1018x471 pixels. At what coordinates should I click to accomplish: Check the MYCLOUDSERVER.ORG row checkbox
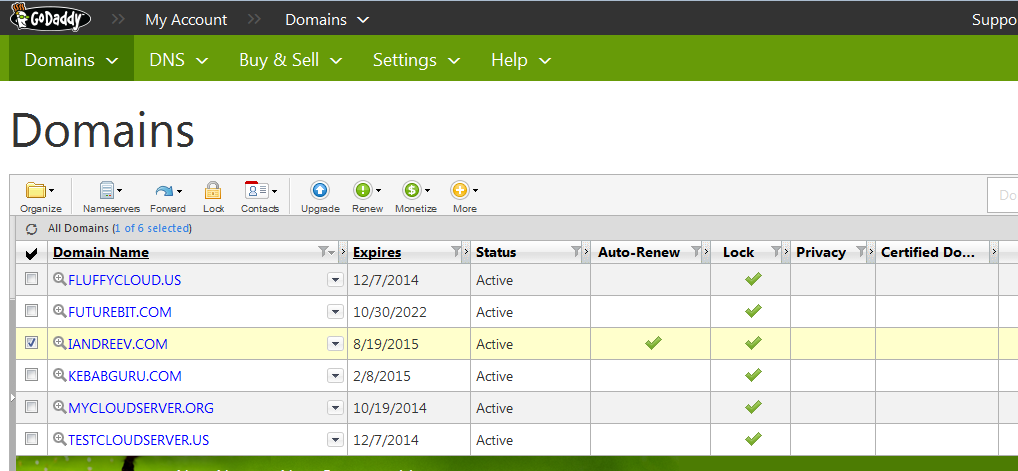[x=31, y=407]
